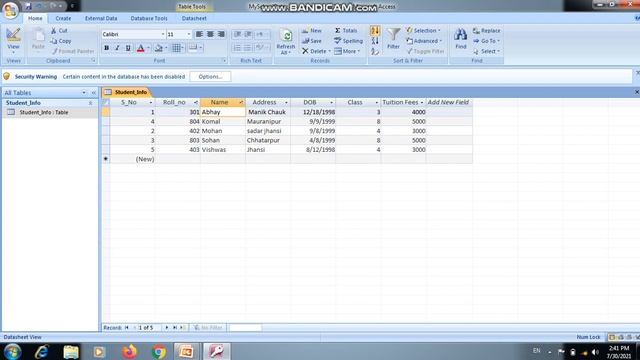Viewport: 640px width, 360px height.
Task: Click the Copy icon
Action: point(54,41)
